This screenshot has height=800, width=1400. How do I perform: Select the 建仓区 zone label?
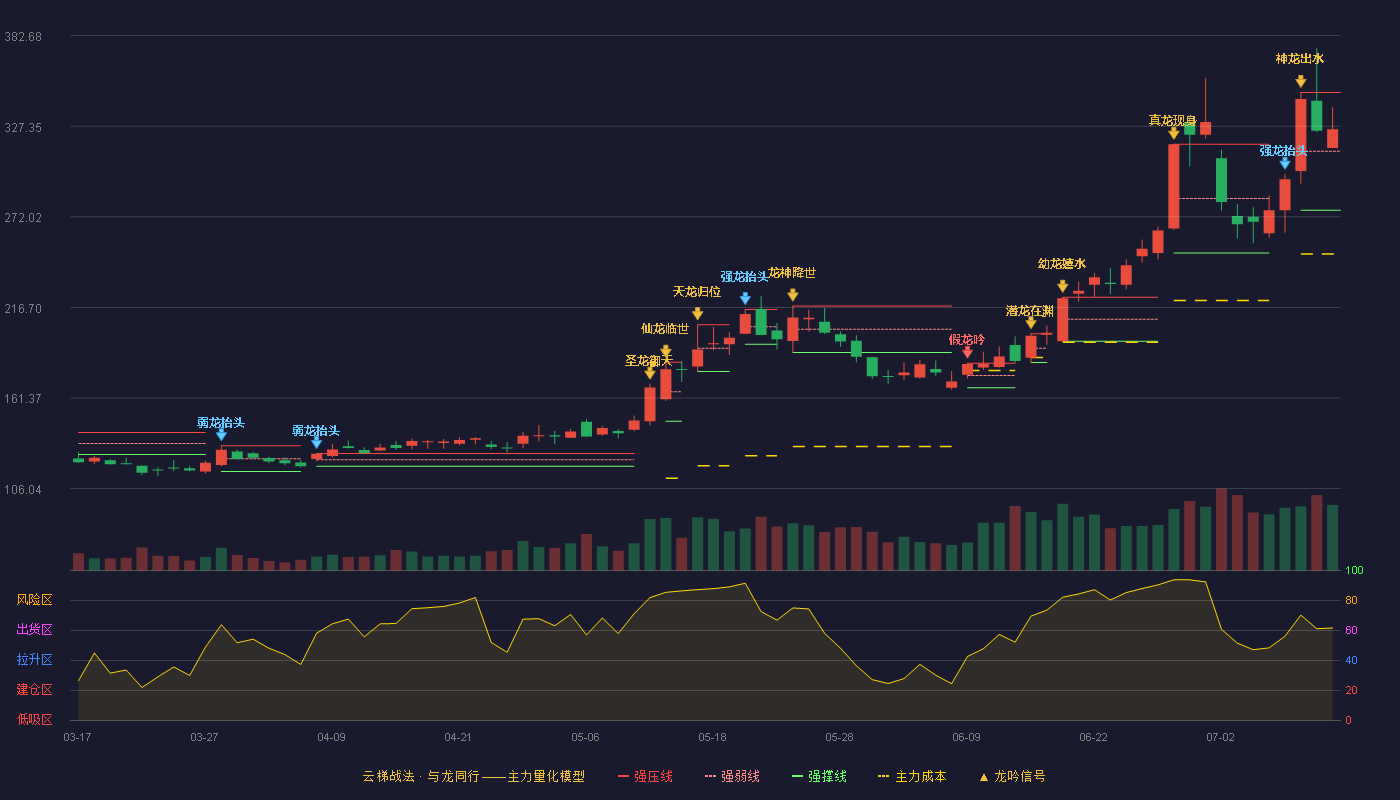(34, 690)
